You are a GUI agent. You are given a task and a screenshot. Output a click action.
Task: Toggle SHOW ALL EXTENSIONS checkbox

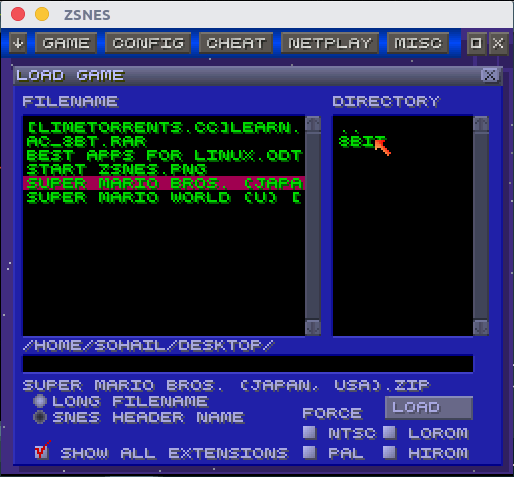pyautogui.click(x=42, y=452)
